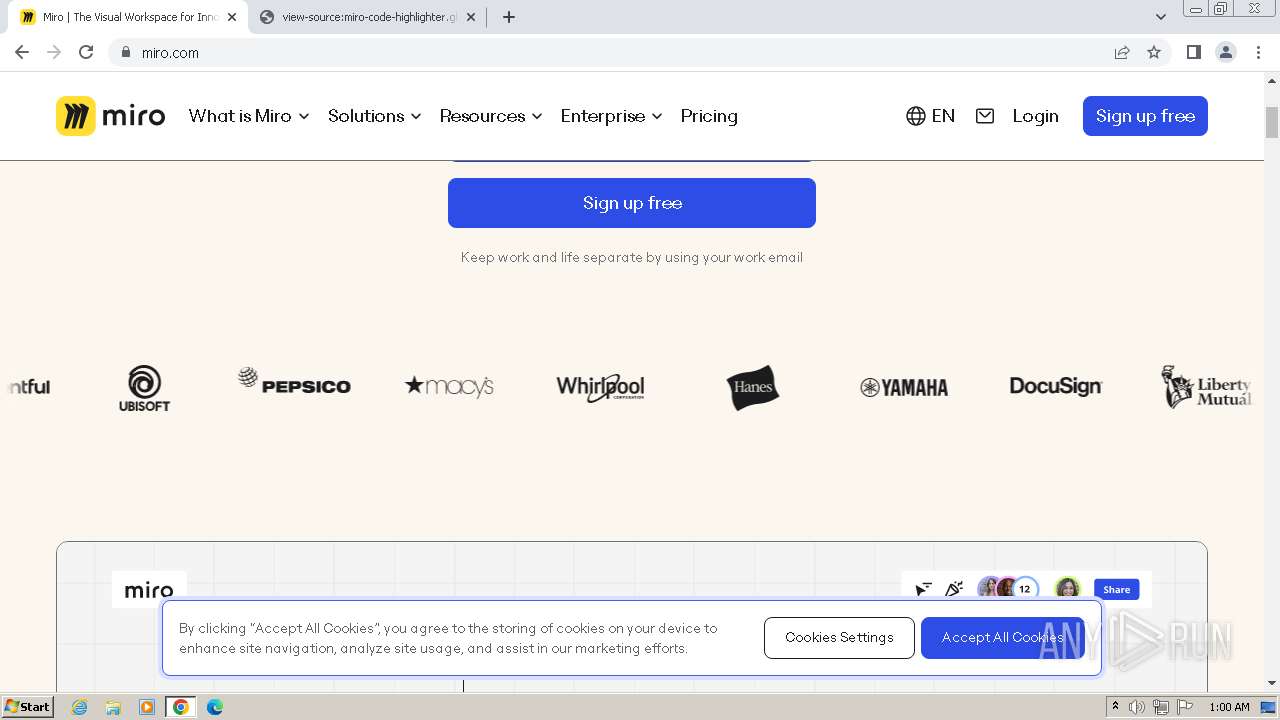Viewport: 1280px width, 720px height.
Task: Accept All Cookies
Action: click(1002, 638)
